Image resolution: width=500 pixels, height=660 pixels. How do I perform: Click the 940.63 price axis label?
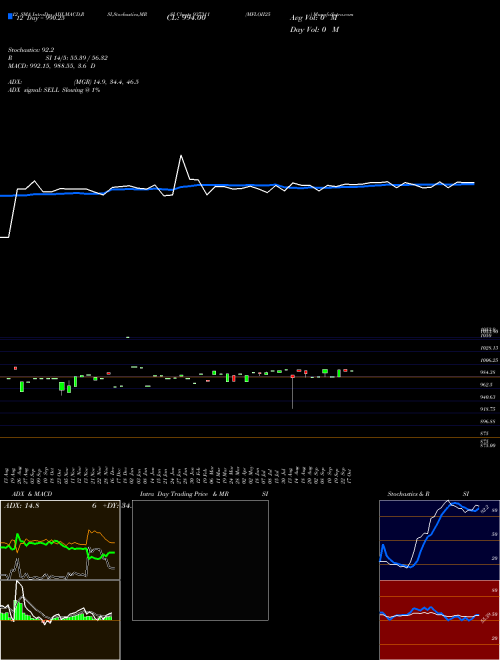[488, 397]
